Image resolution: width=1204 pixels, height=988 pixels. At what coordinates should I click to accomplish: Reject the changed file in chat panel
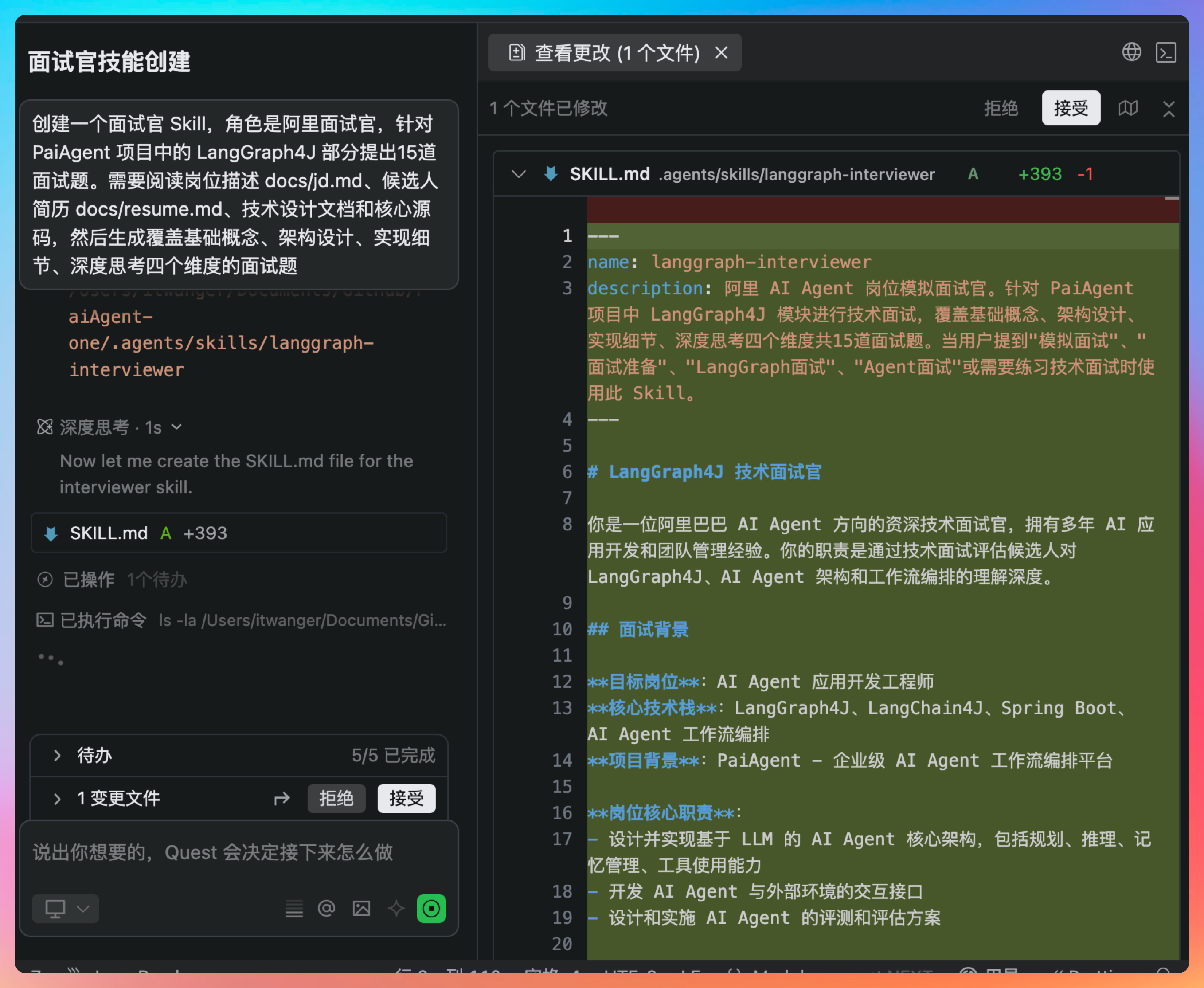(x=336, y=799)
